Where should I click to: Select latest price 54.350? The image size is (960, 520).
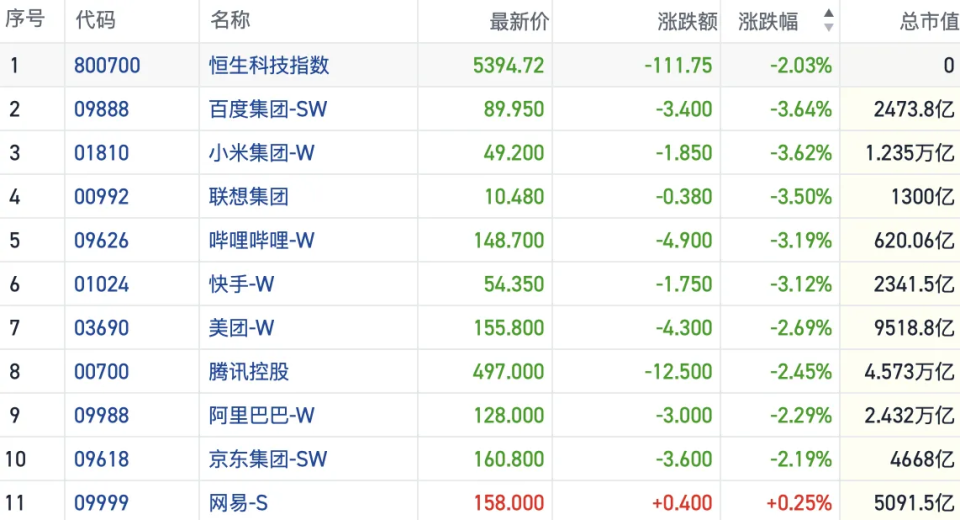(x=514, y=284)
